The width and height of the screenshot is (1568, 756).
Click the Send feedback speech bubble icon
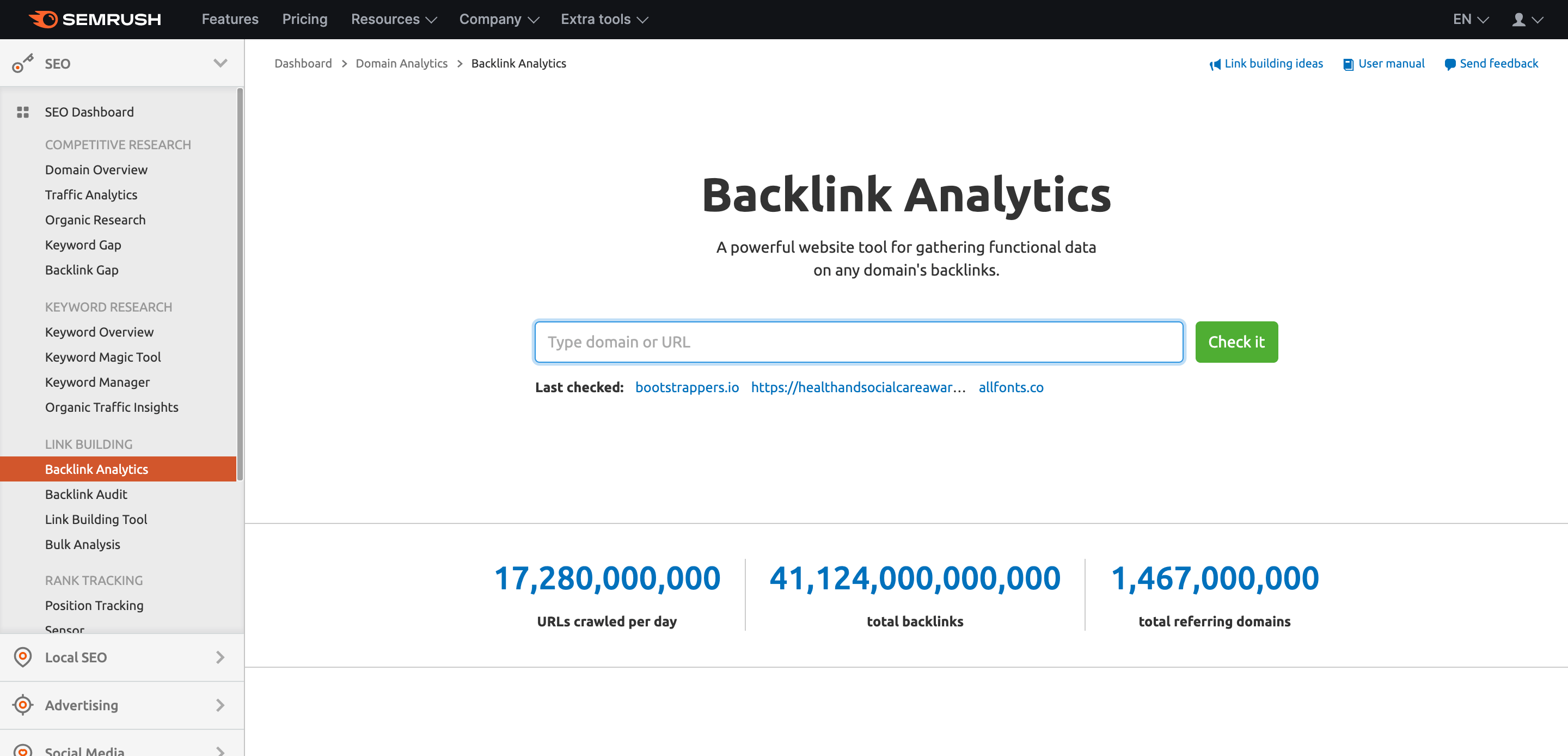(1450, 64)
